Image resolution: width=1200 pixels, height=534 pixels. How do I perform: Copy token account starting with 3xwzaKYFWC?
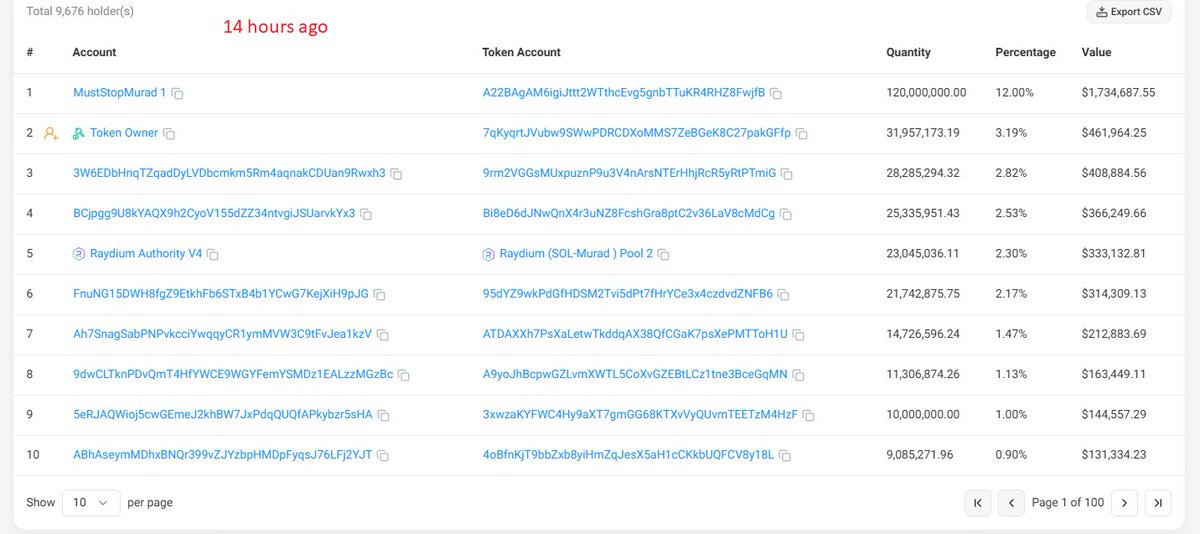coord(809,416)
